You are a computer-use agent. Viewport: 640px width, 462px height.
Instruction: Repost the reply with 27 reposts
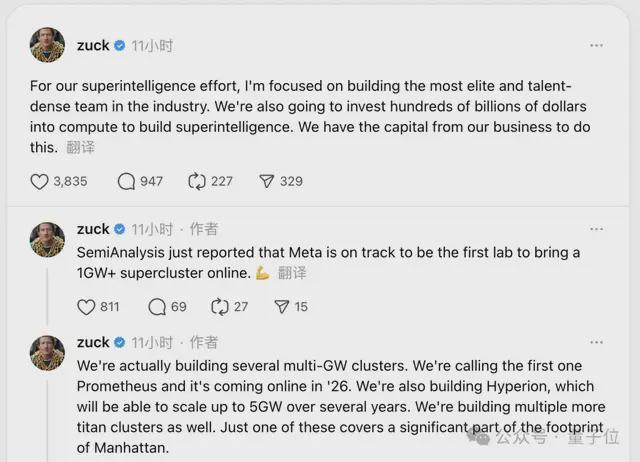tap(220, 307)
